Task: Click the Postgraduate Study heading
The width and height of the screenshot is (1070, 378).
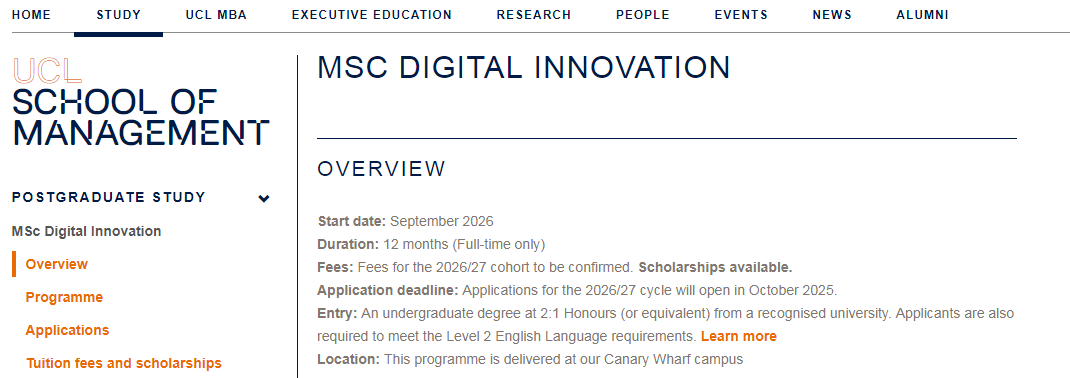Action: pos(109,197)
